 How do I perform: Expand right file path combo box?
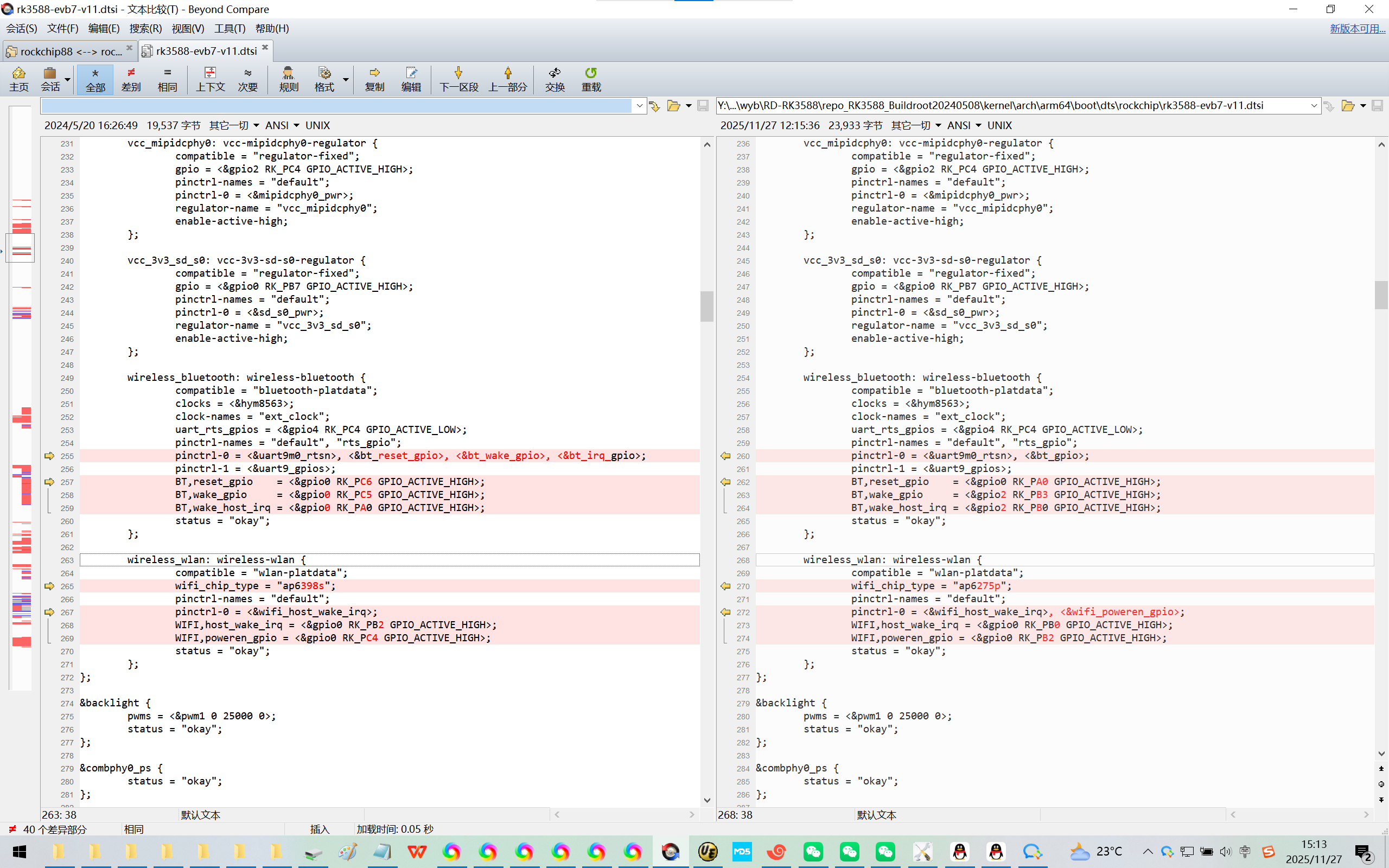[1313, 106]
